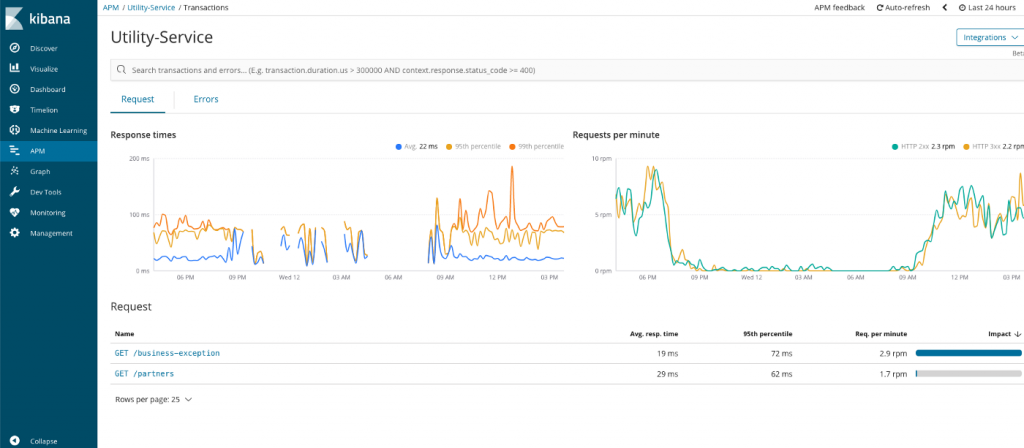Select Discover in the sidebar menu

pyautogui.click(x=44, y=48)
